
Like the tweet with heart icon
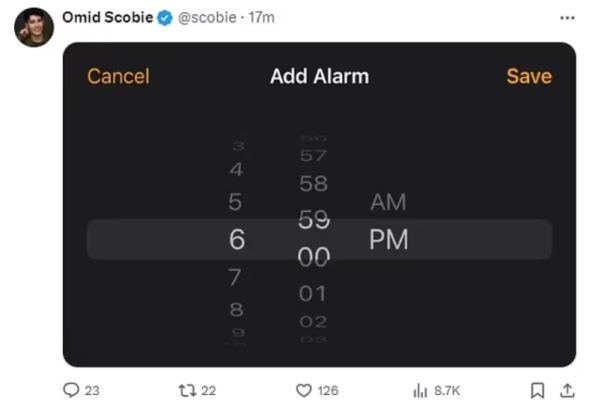[304, 390]
